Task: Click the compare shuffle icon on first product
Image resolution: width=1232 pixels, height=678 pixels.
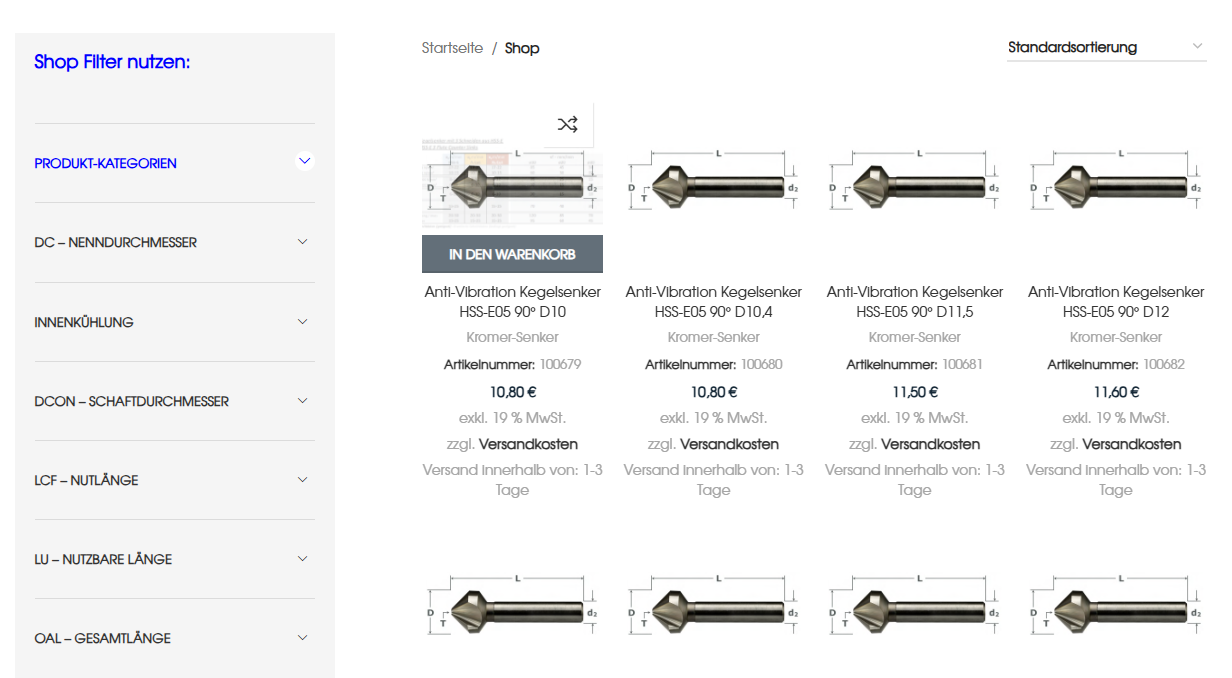Action: 567,125
